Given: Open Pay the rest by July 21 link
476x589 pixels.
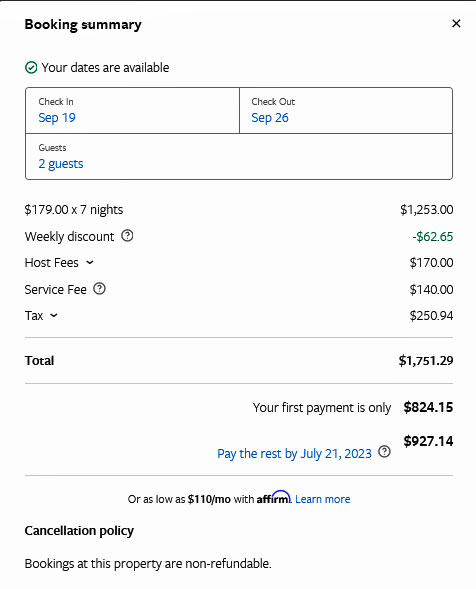Looking at the screenshot, I should tap(294, 453).
